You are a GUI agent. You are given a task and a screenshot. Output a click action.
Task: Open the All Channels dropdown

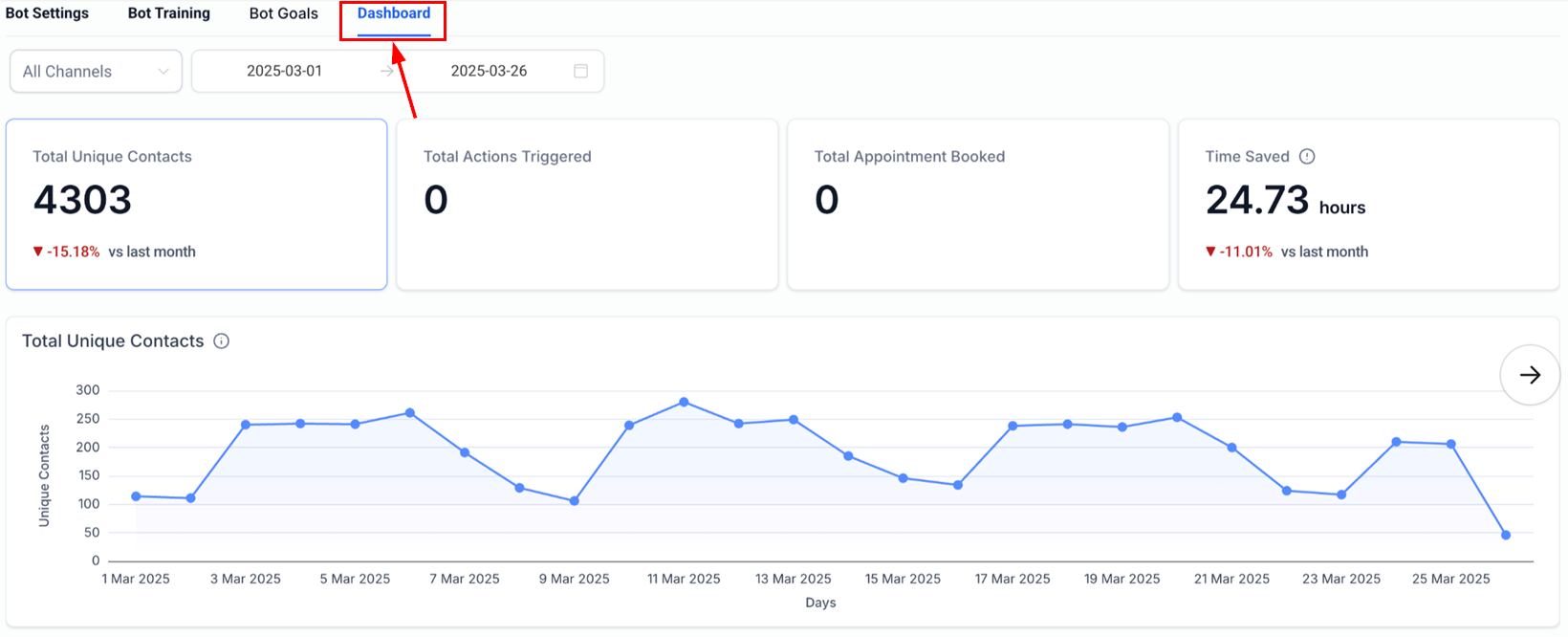[x=96, y=72]
